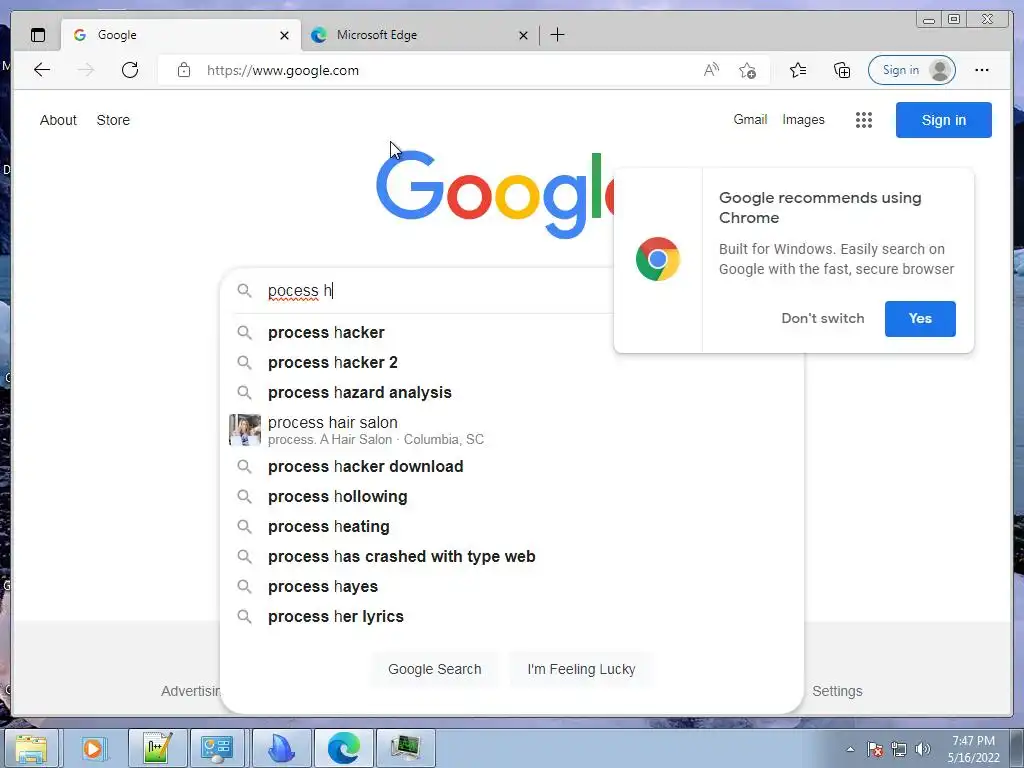The image size is (1024, 768).
Task: Open the Gmail link
Action: pyautogui.click(x=750, y=120)
